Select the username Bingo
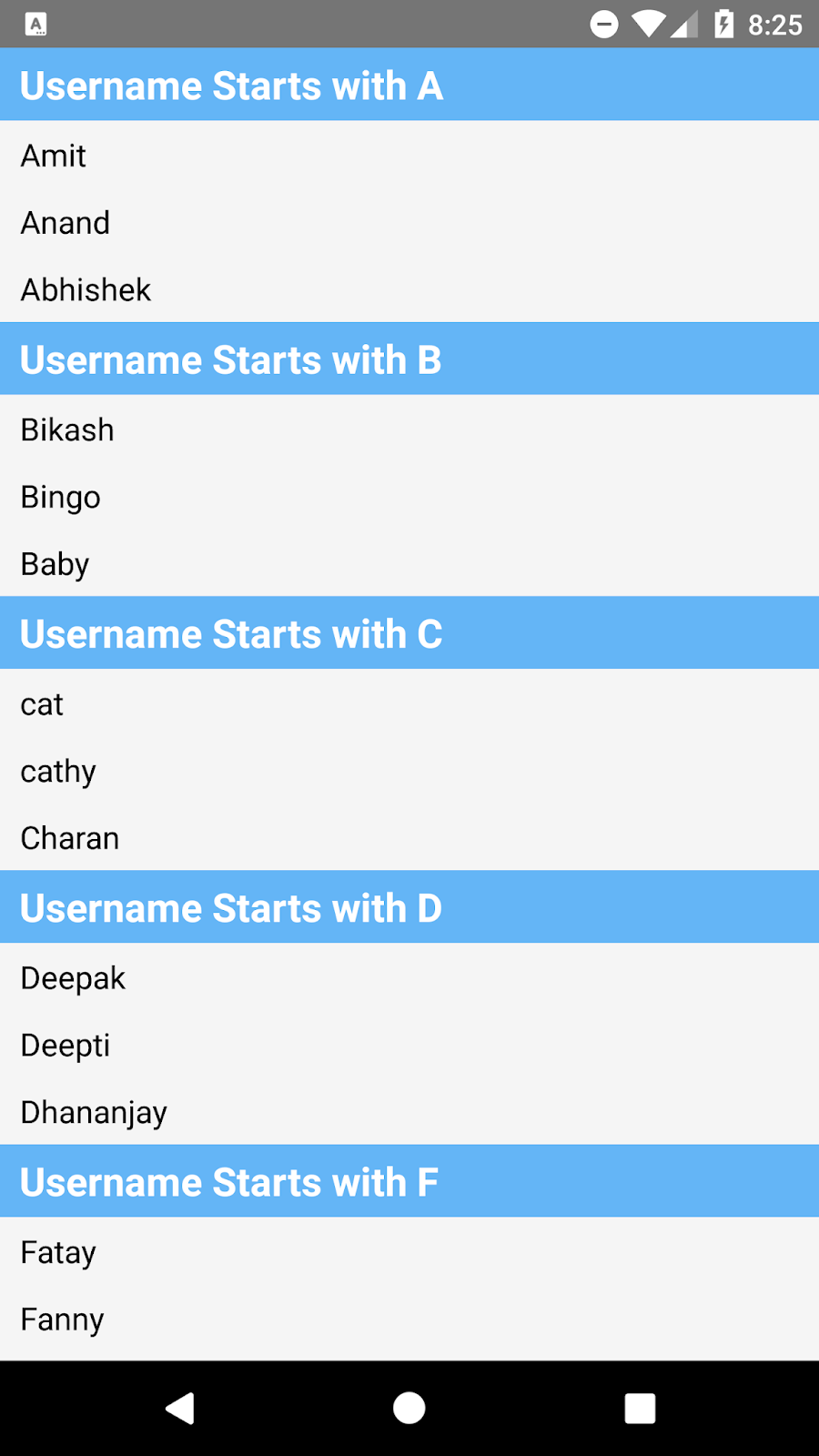 click(x=60, y=497)
